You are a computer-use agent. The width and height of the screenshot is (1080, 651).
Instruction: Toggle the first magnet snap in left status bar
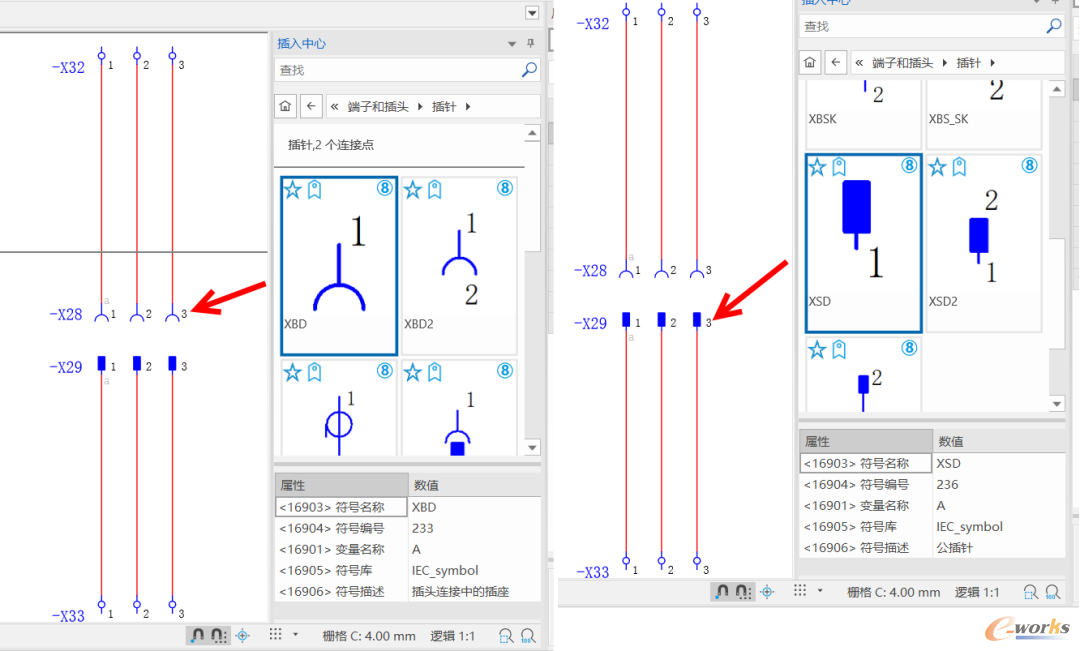(x=197, y=635)
